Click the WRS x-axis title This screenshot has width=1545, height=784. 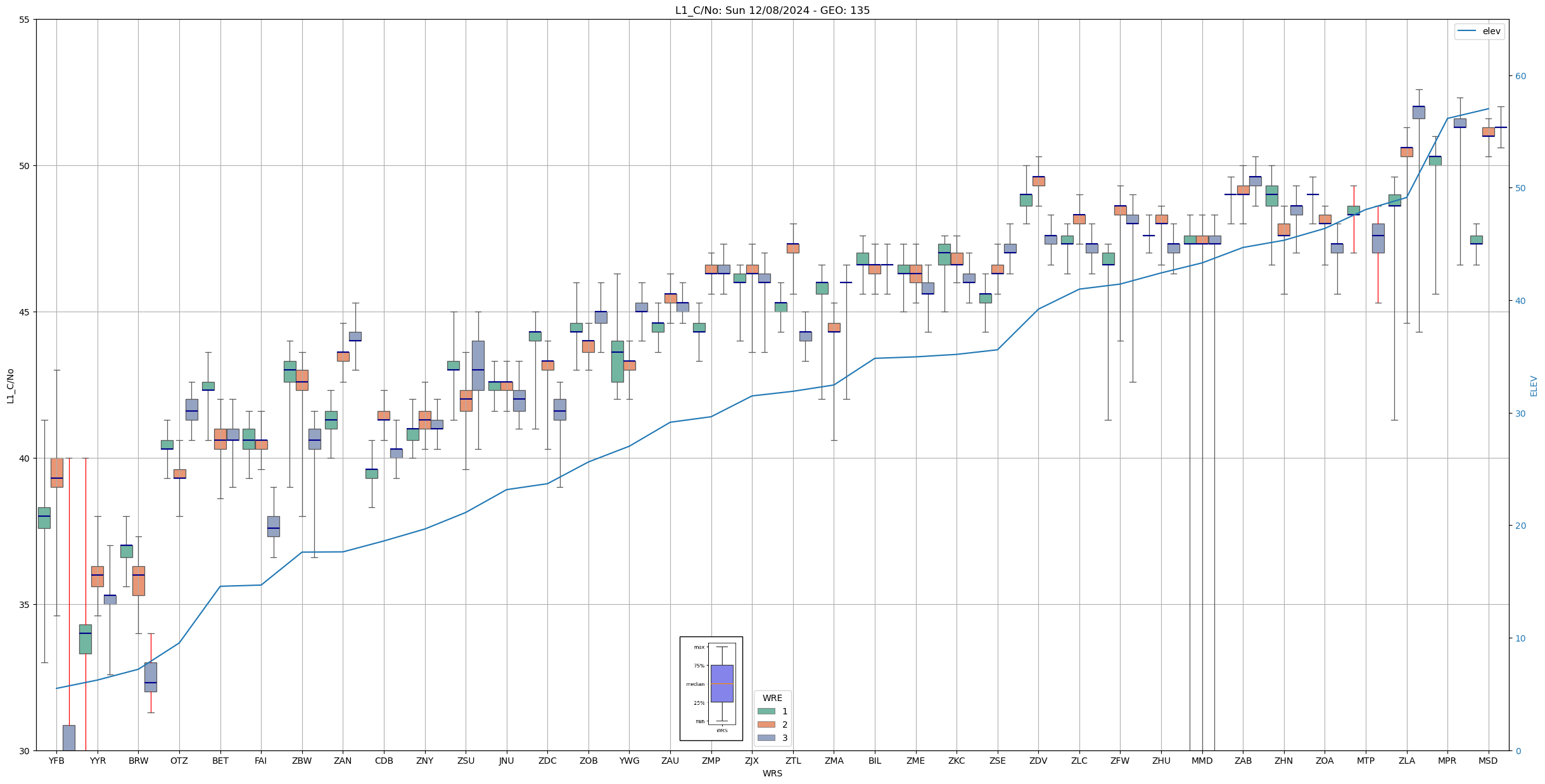[x=772, y=773]
